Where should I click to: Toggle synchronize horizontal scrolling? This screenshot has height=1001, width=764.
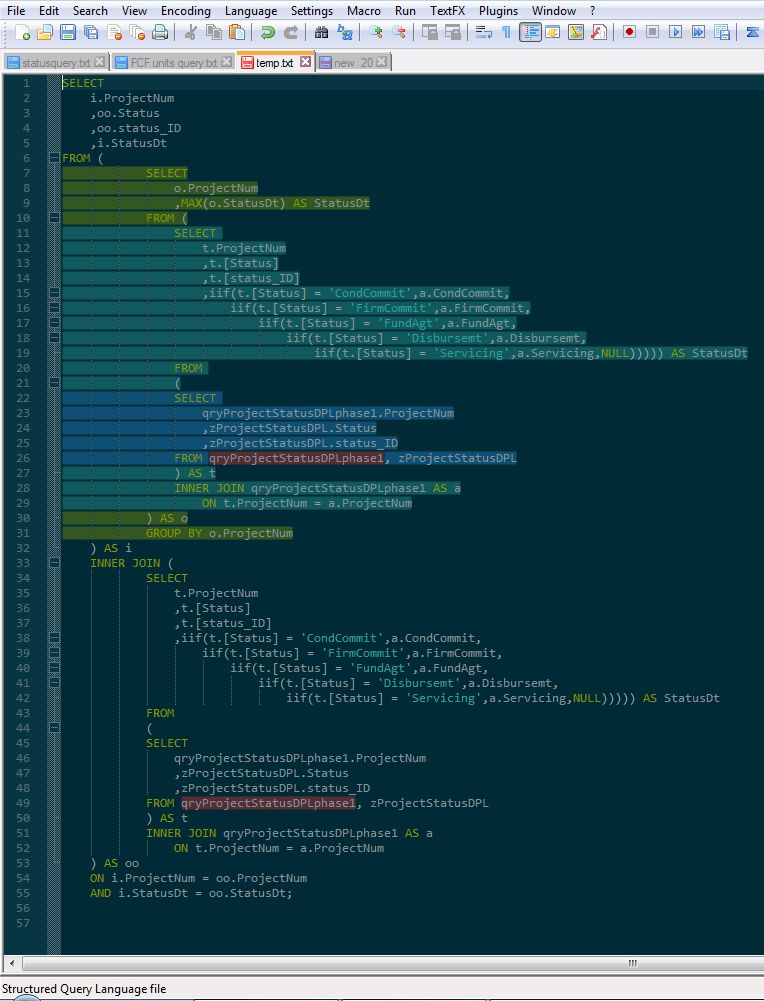pos(453,32)
